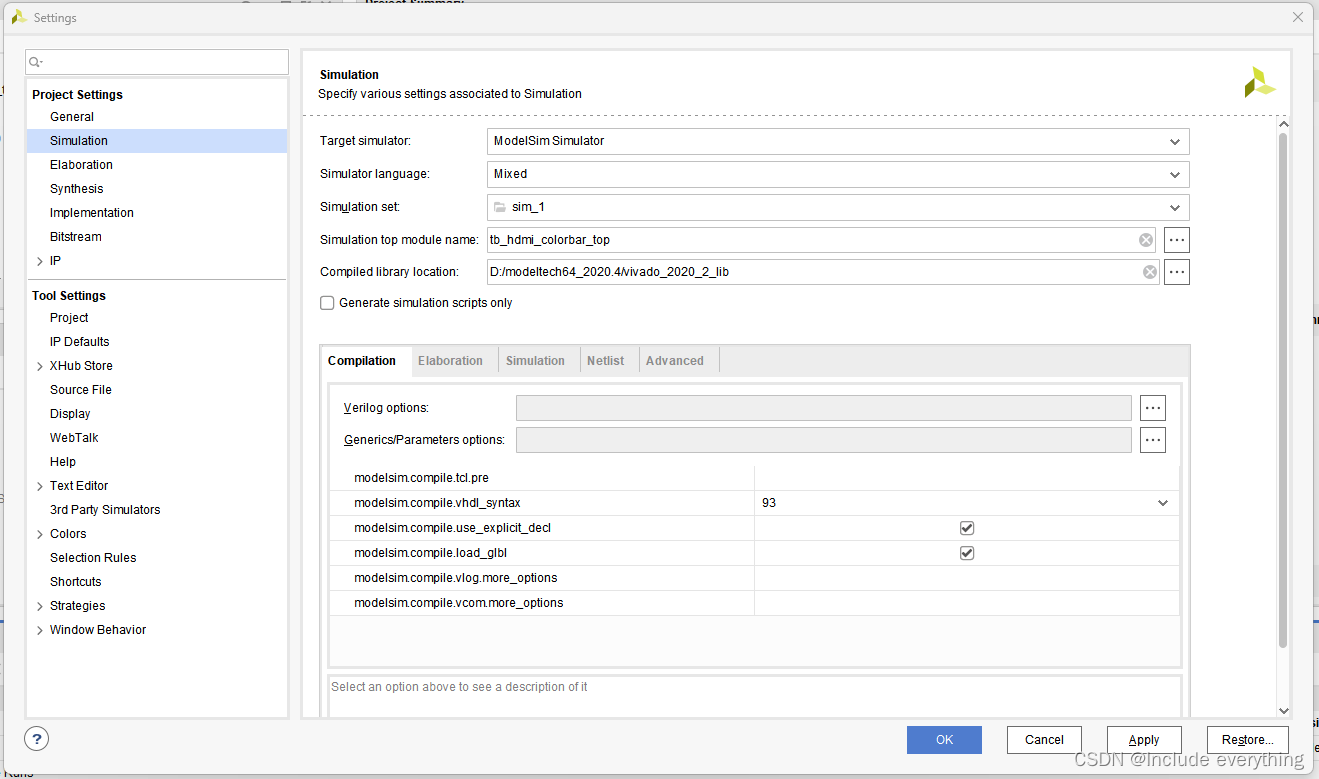Click the Apply button
Viewport: 1319px width, 779px height.
click(1144, 740)
